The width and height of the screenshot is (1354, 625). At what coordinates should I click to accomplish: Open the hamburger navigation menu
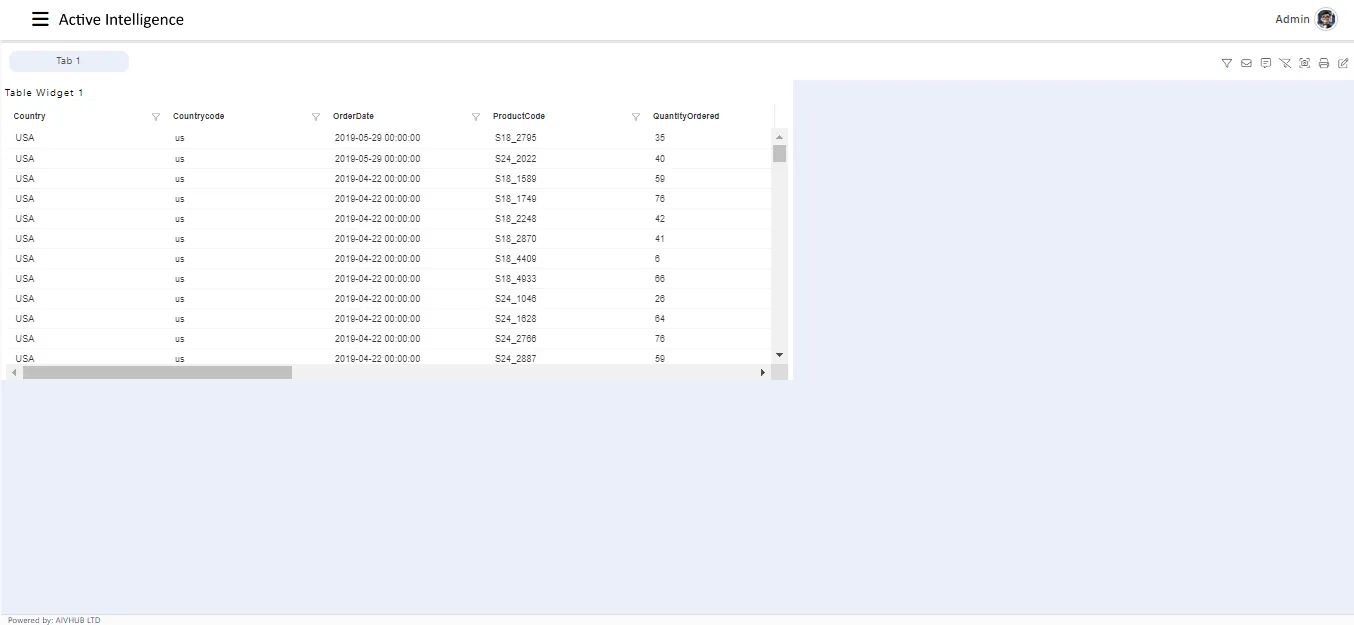[x=39, y=18]
